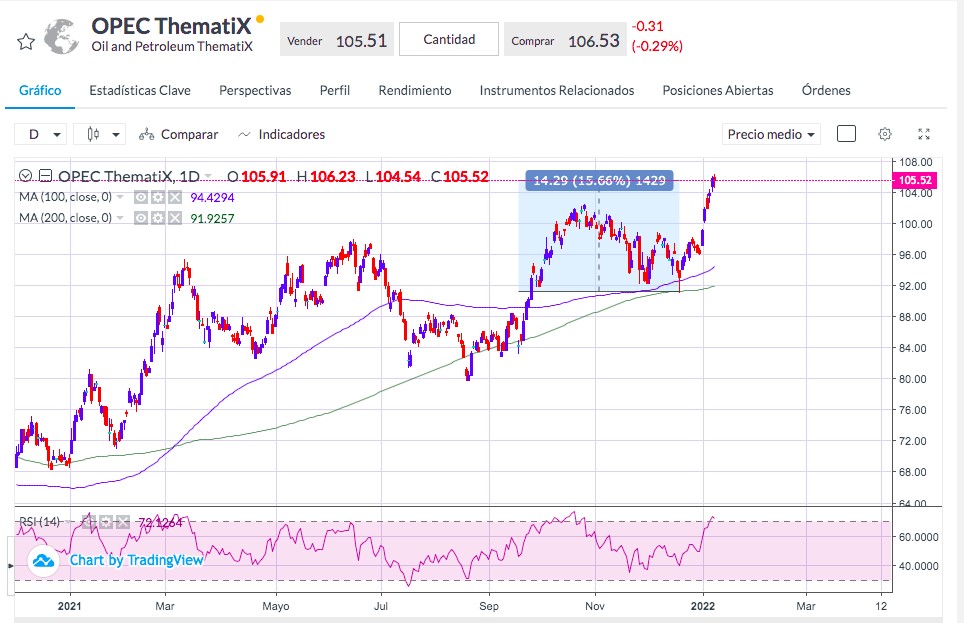The width and height of the screenshot is (964, 623).
Task: Open the Perspectivas tab
Action: pyautogui.click(x=255, y=90)
